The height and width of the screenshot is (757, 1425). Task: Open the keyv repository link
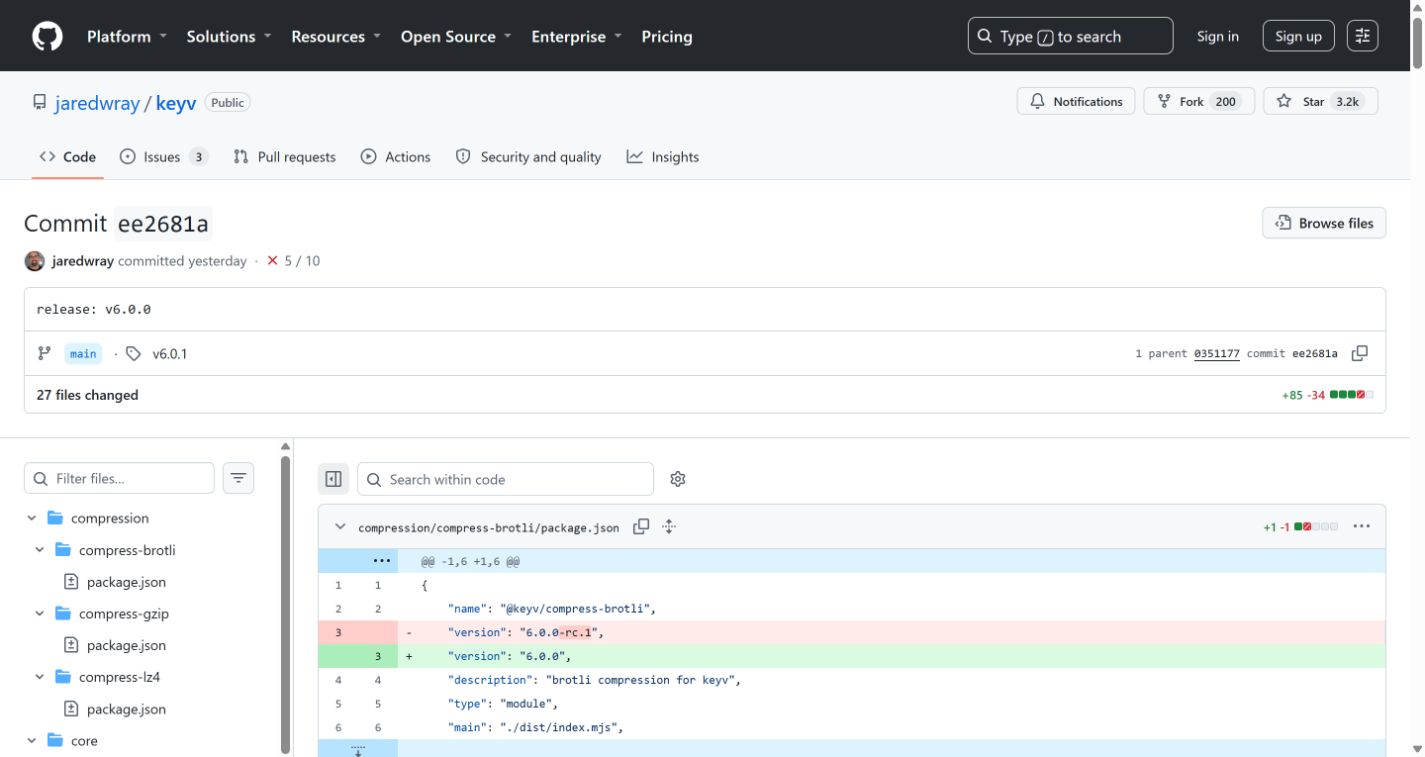pos(176,103)
